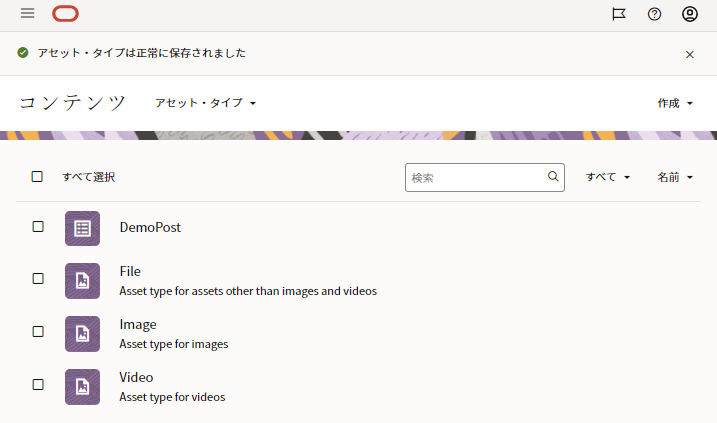The height and width of the screenshot is (423, 717).
Task: Open the user profile icon
Action: 690,14
